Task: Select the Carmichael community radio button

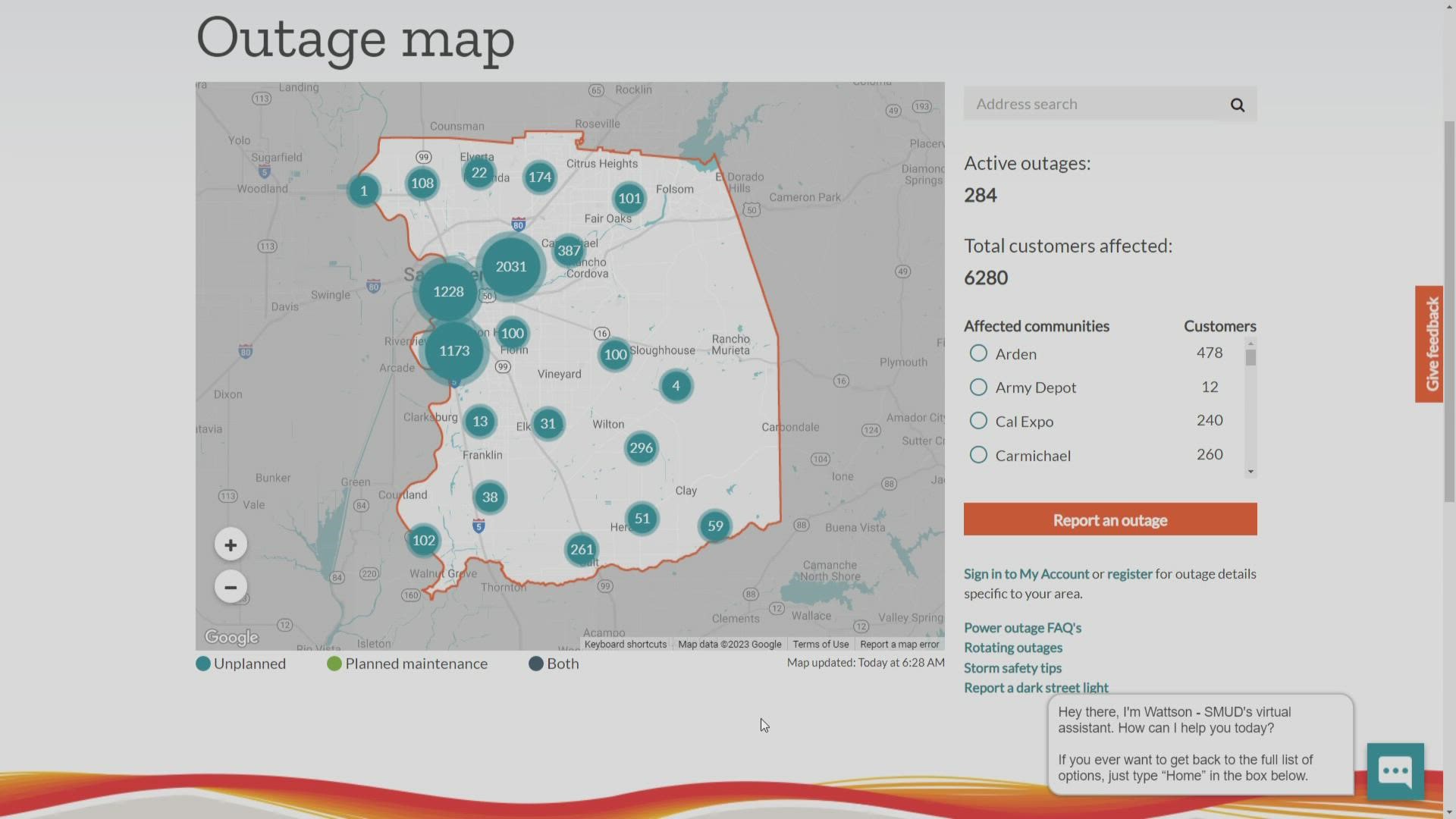Action: pos(978,455)
